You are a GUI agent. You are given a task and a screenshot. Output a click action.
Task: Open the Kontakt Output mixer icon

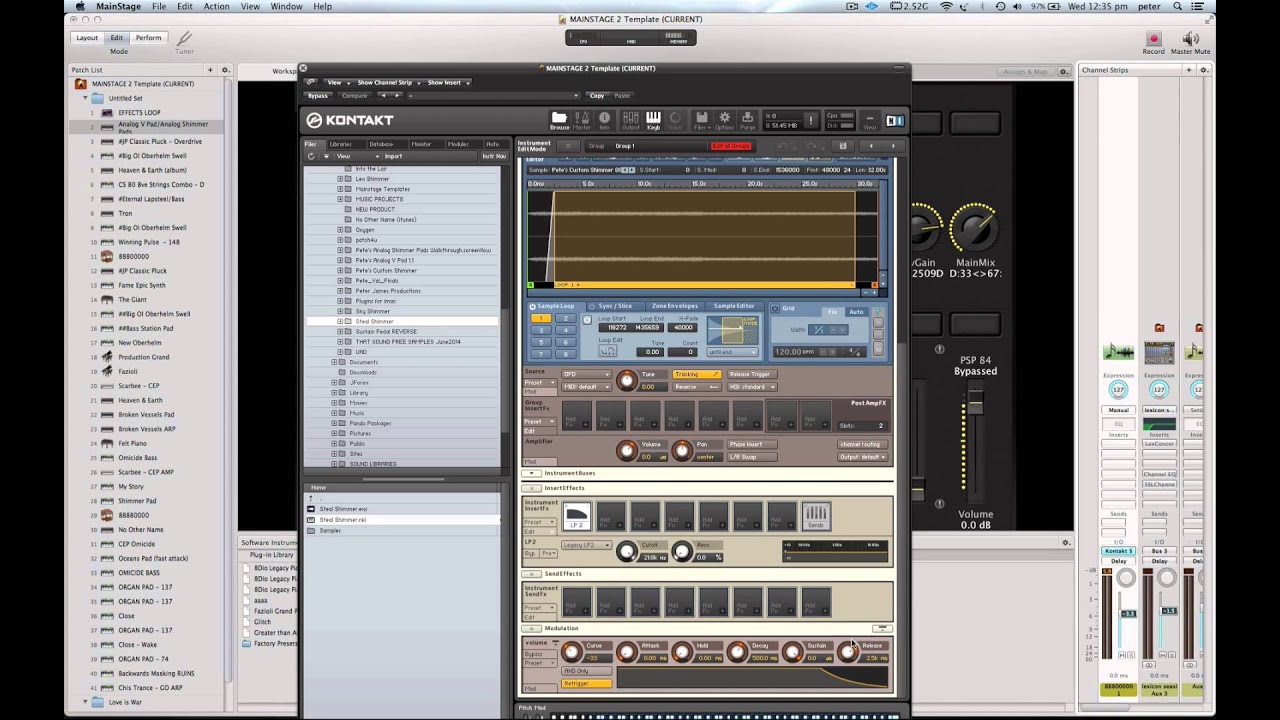pos(630,120)
